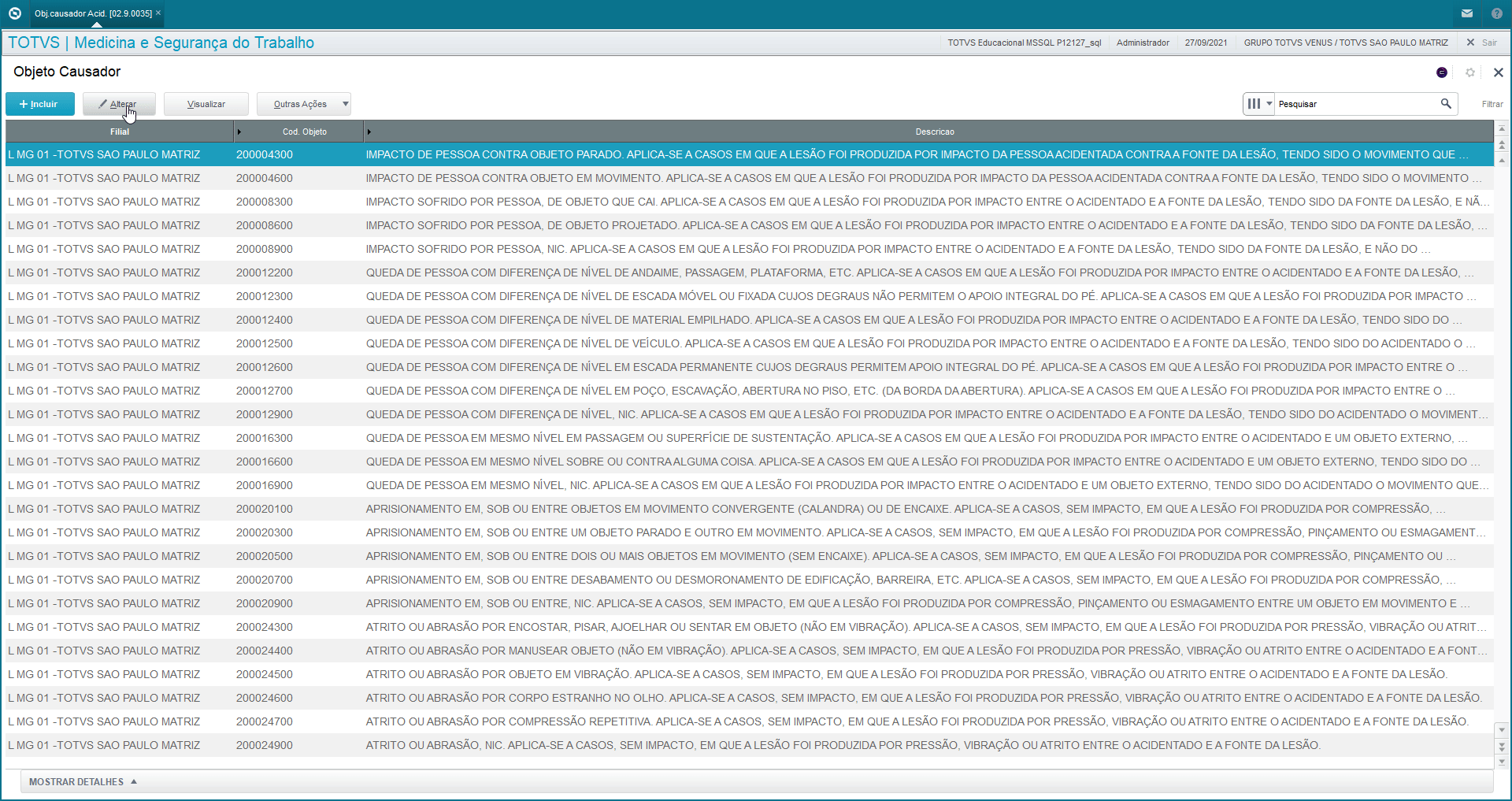Select row with code 200012500
Image resolution: width=1512 pixels, height=801 pixels.
pyautogui.click(x=749, y=343)
